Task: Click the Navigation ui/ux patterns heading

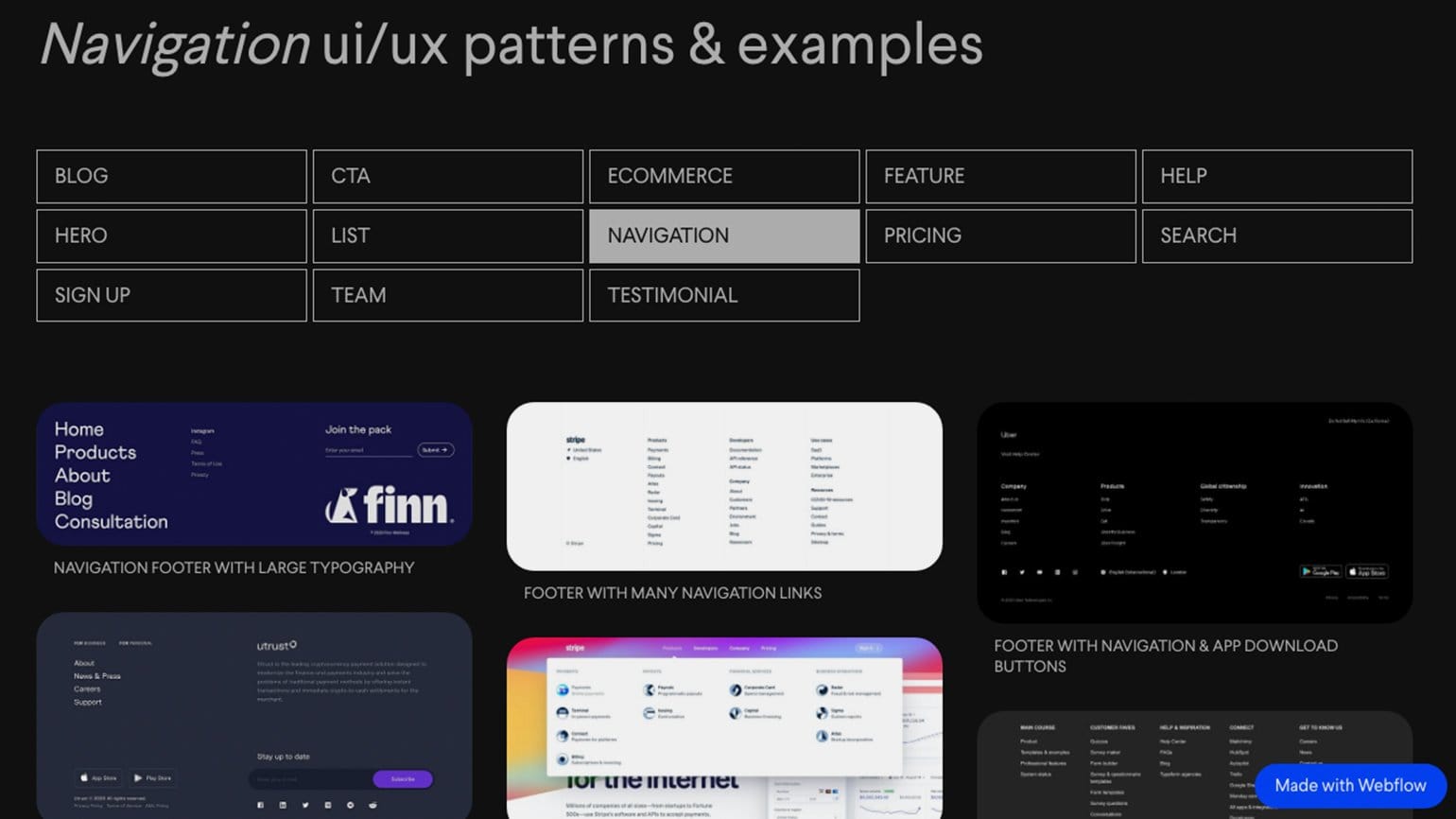Action: (x=511, y=44)
